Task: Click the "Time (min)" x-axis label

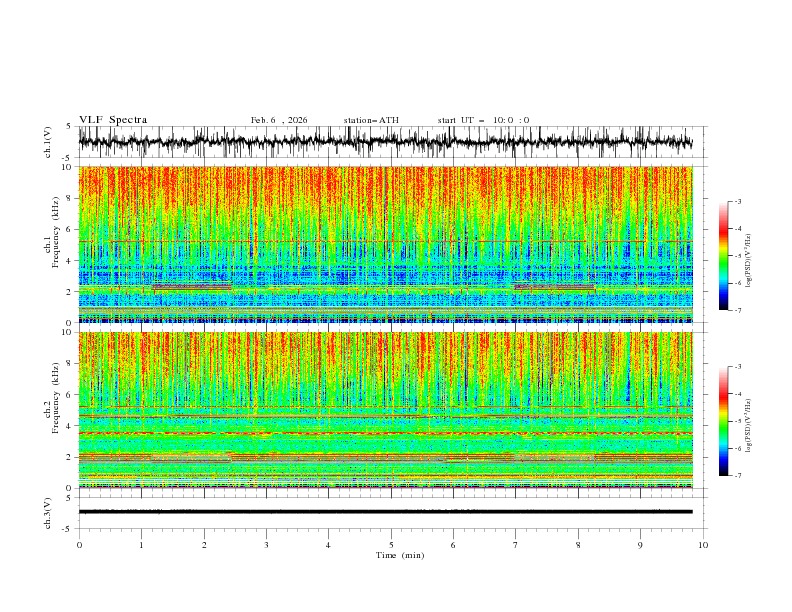Action: point(400,555)
